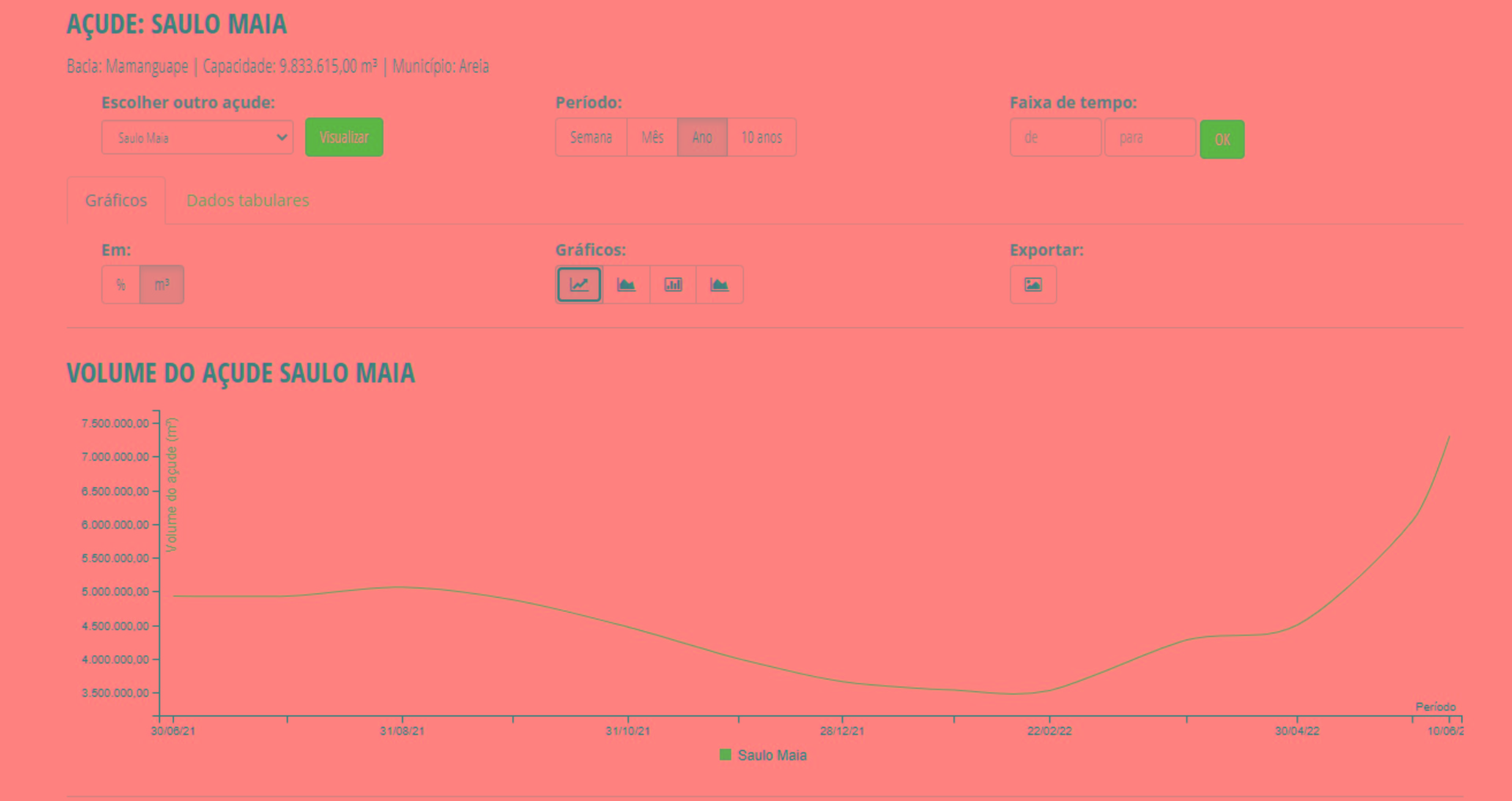Select the first area chart icon

626,284
